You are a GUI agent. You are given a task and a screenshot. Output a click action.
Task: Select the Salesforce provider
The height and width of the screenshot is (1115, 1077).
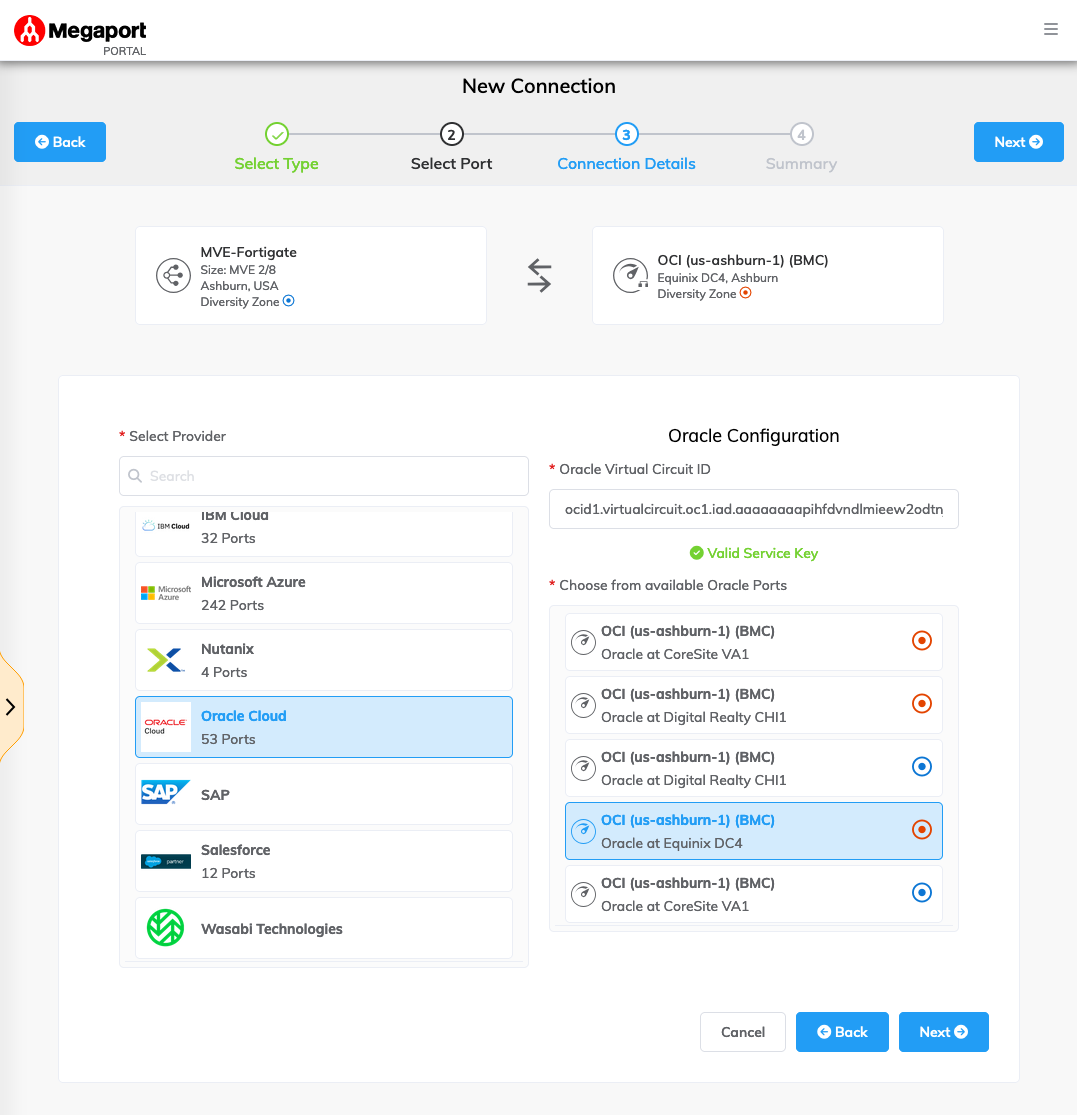[323, 861]
